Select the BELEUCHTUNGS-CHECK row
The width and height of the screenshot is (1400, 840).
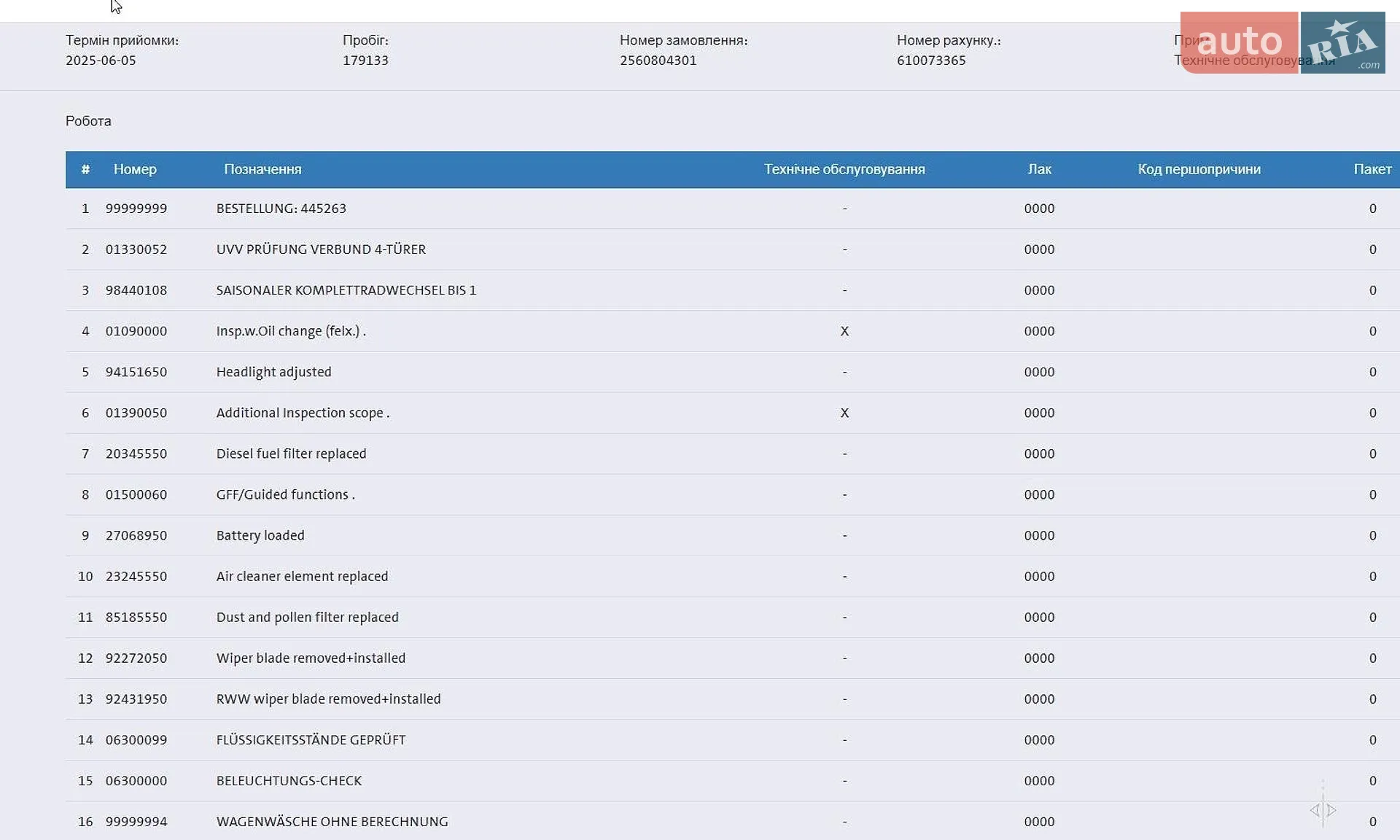733,780
